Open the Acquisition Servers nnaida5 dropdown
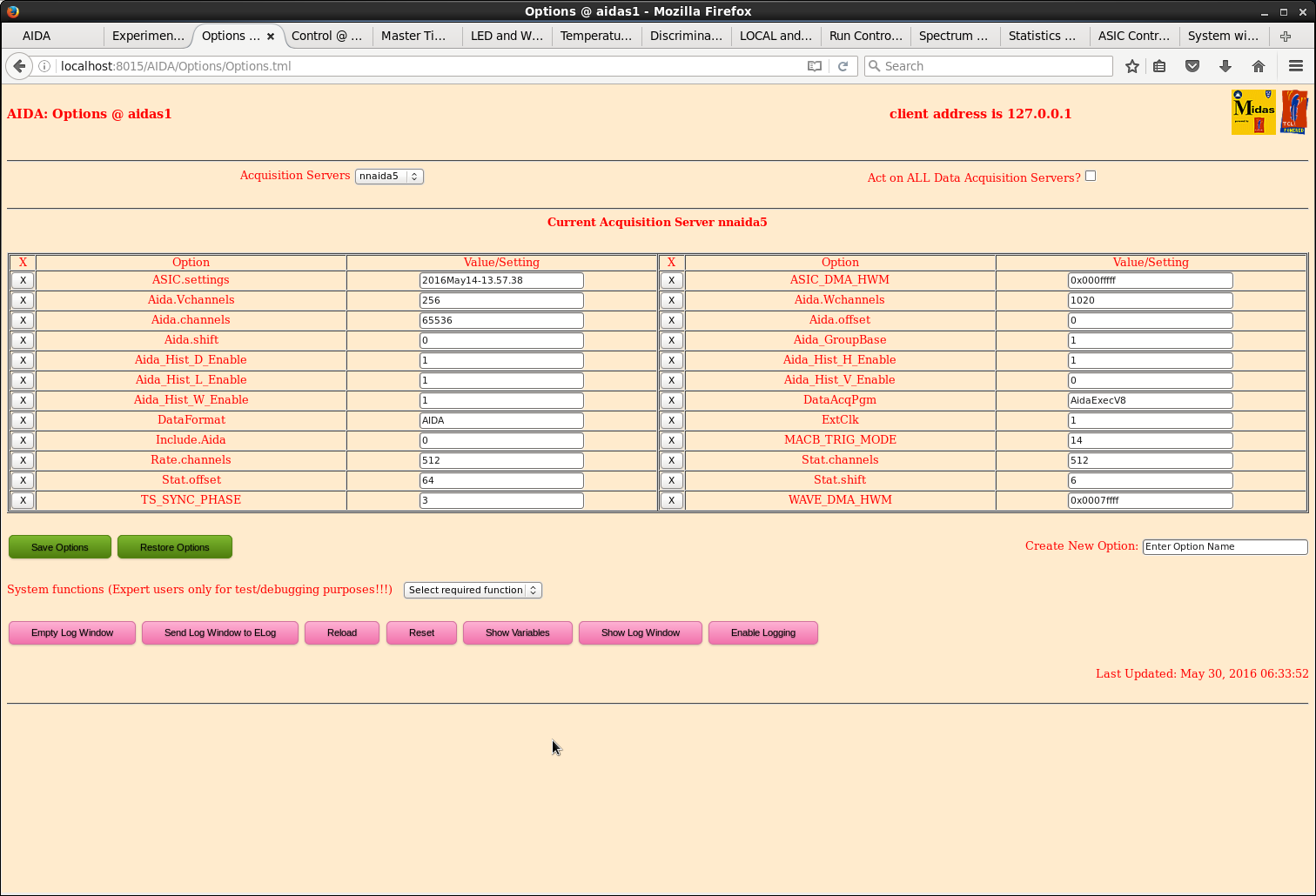This screenshot has width=1316, height=896. click(x=389, y=176)
